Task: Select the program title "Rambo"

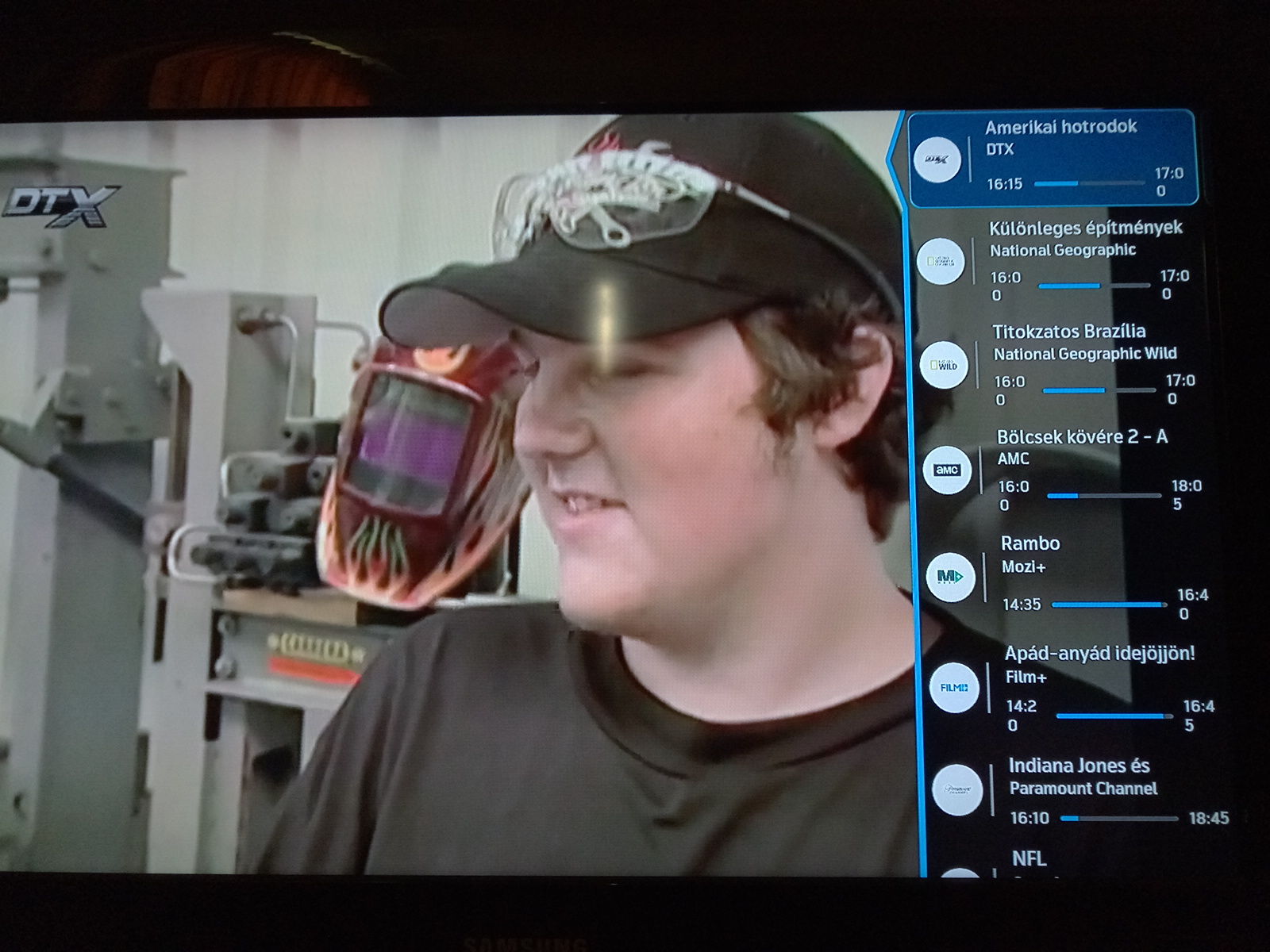Action: [1030, 543]
